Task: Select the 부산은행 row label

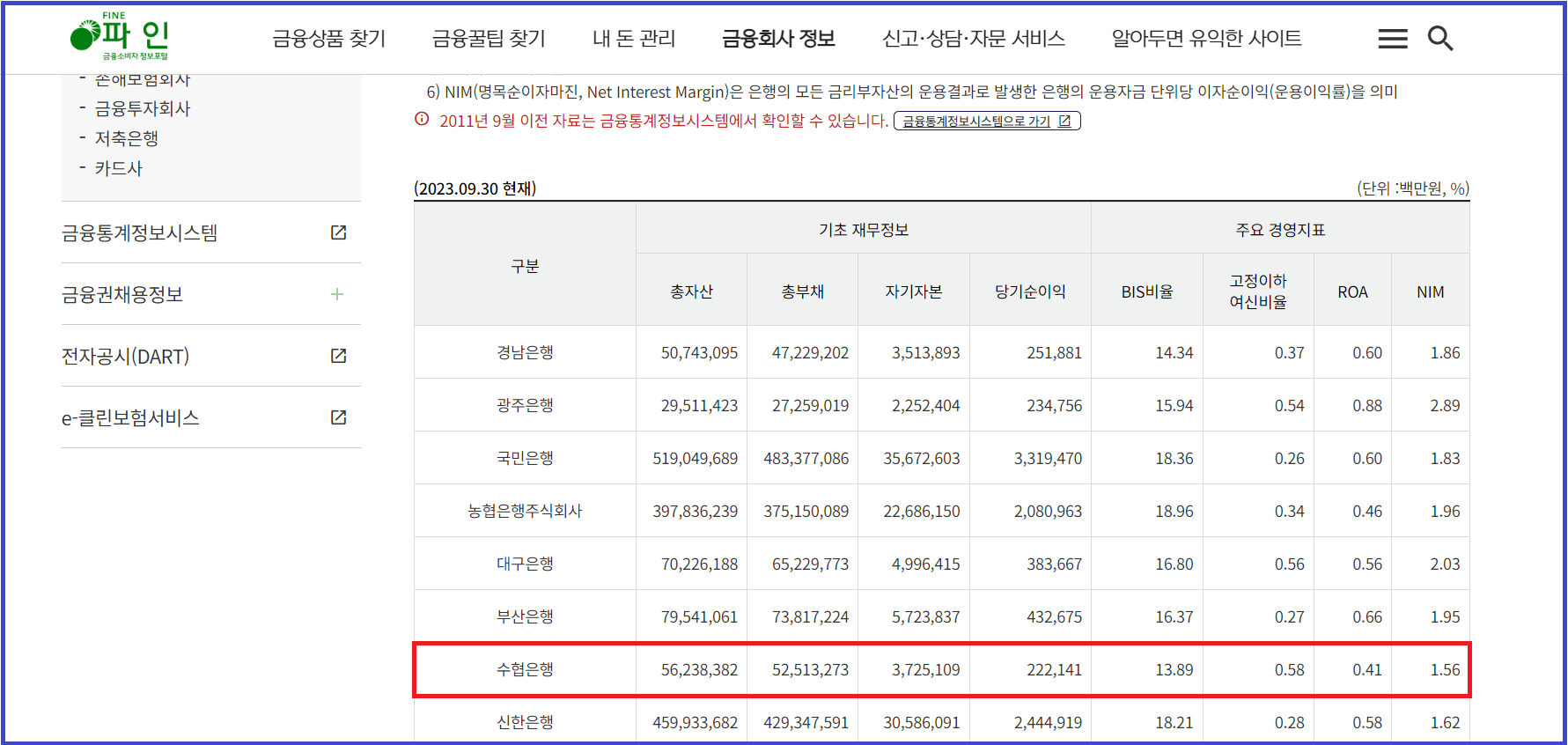Action: [525, 616]
